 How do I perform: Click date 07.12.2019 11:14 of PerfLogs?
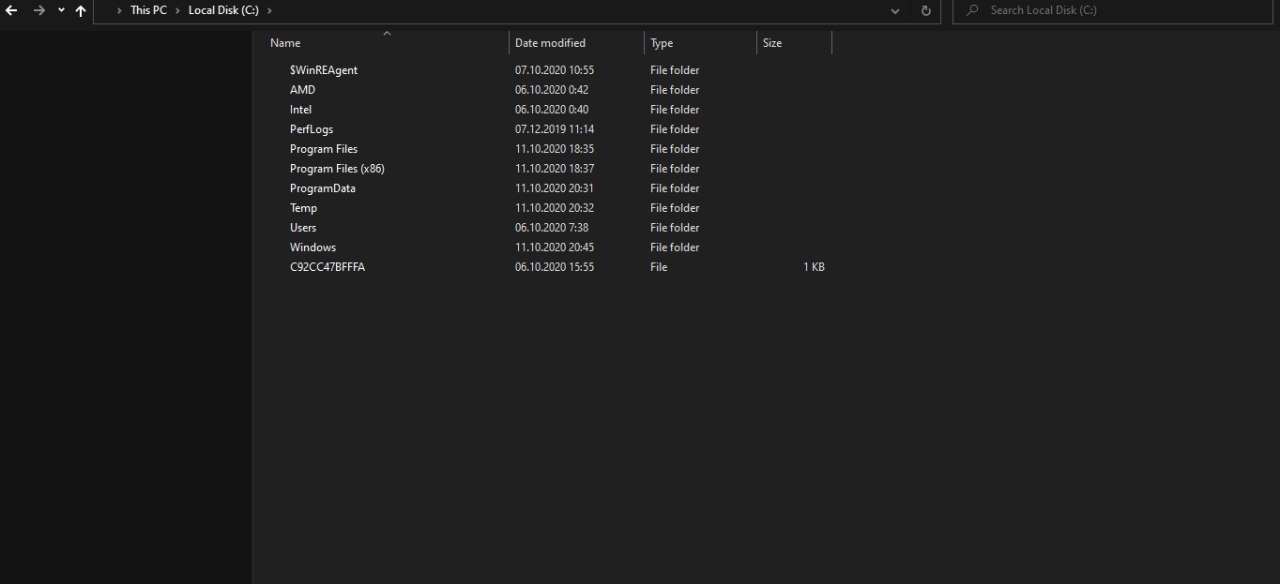[x=555, y=129]
